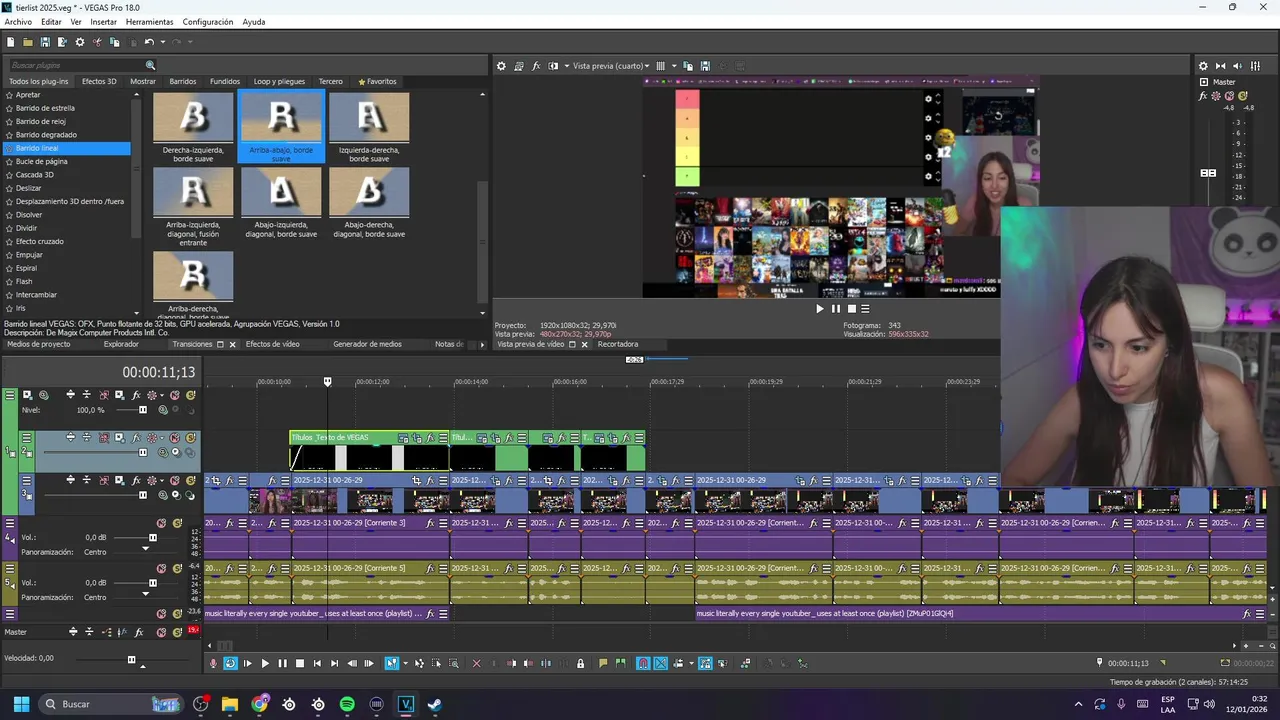Screen dimensions: 1280x720
Task: Toggle loop playback button
Action: coord(230,663)
